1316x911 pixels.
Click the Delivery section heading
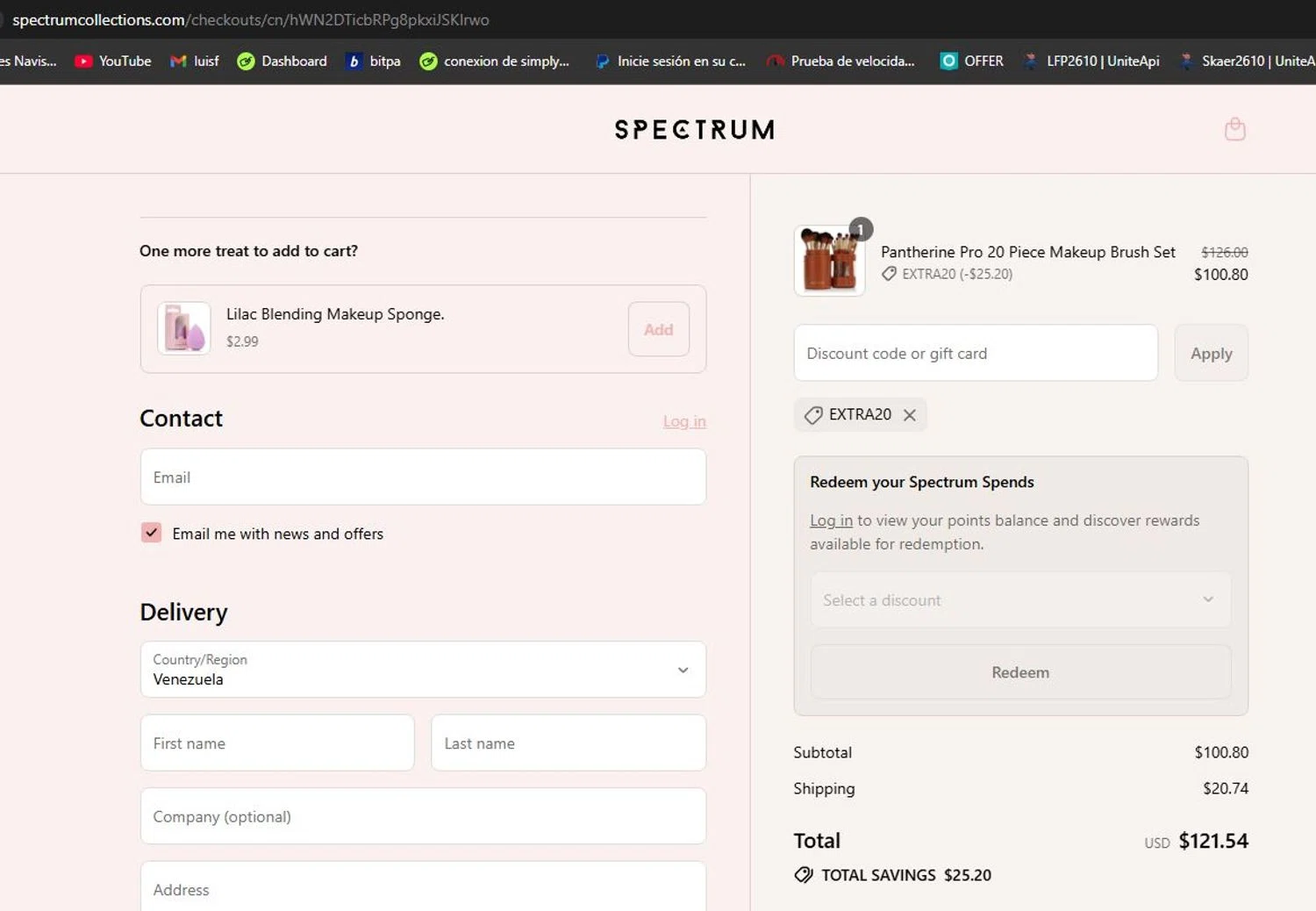(183, 612)
